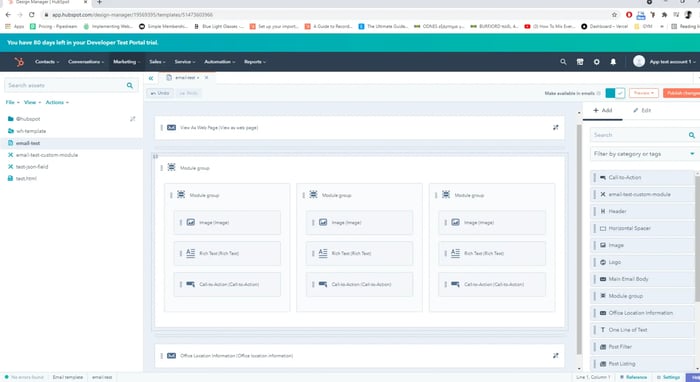Open the @hubspot folder
Image resolution: width=700 pixels, height=382 pixels.
[28, 119]
